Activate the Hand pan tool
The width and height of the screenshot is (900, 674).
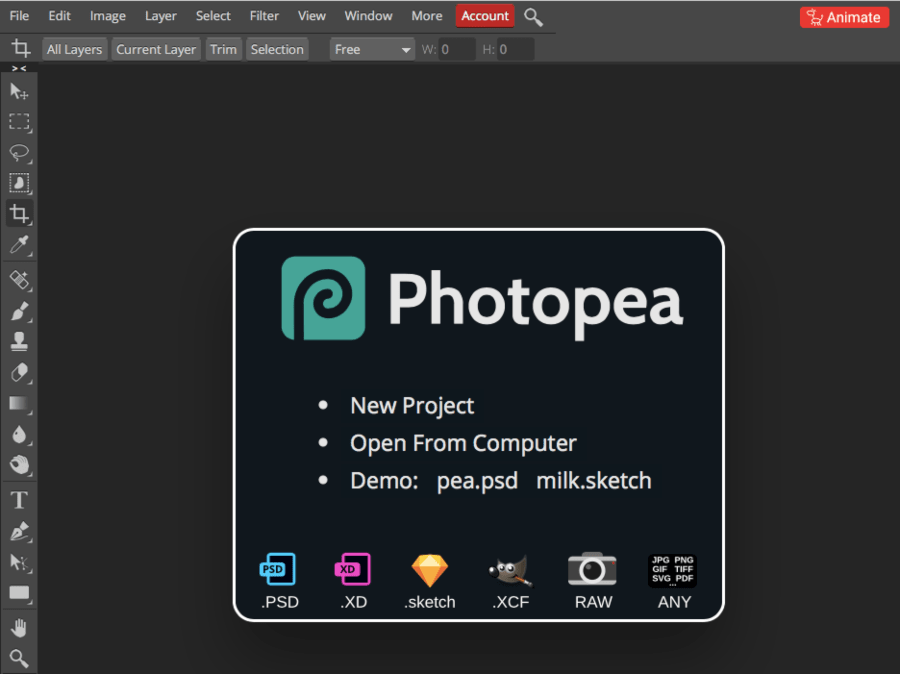click(x=19, y=628)
